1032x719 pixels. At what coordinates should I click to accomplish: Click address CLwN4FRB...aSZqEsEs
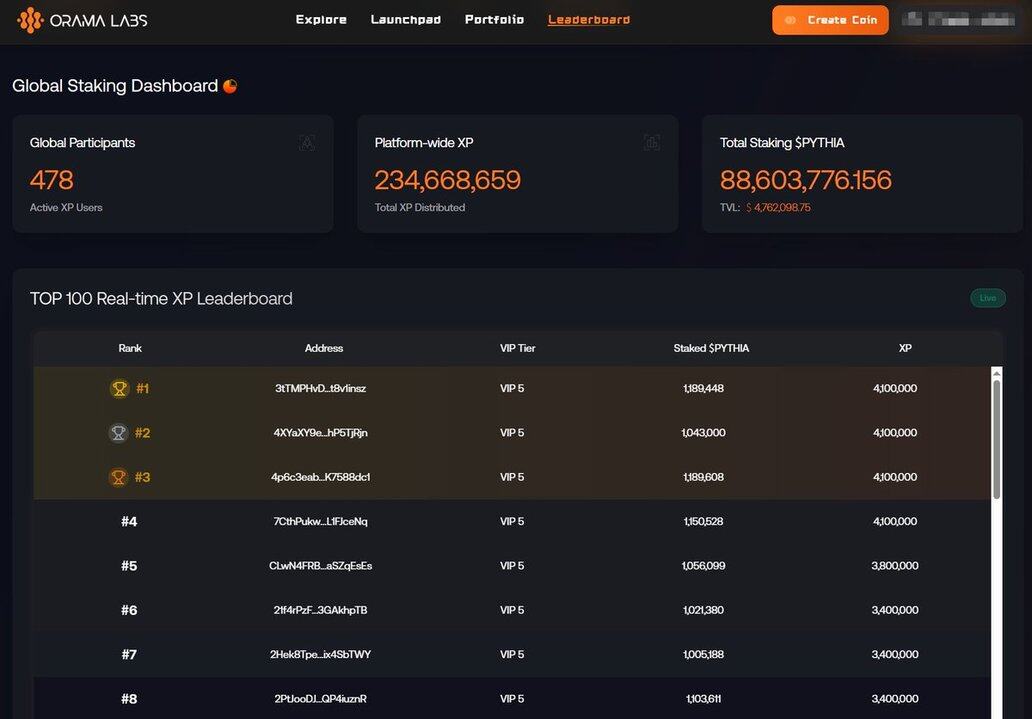pyautogui.click(x=320, y=566)
